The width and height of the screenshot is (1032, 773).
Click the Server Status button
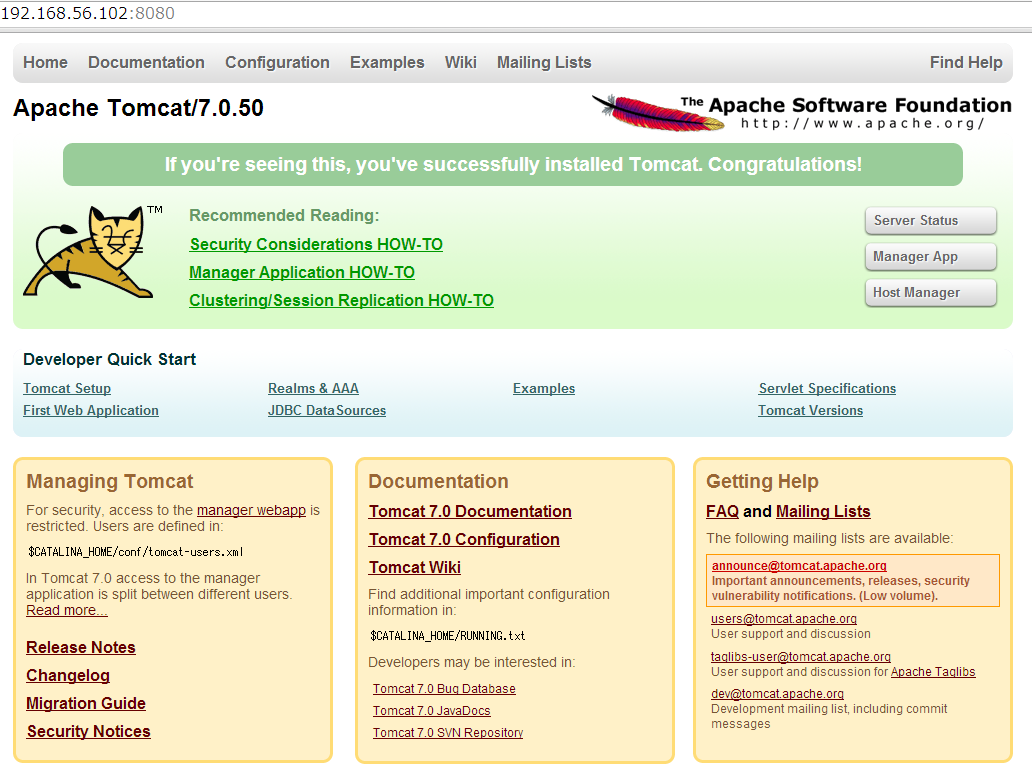coord(931,221)
